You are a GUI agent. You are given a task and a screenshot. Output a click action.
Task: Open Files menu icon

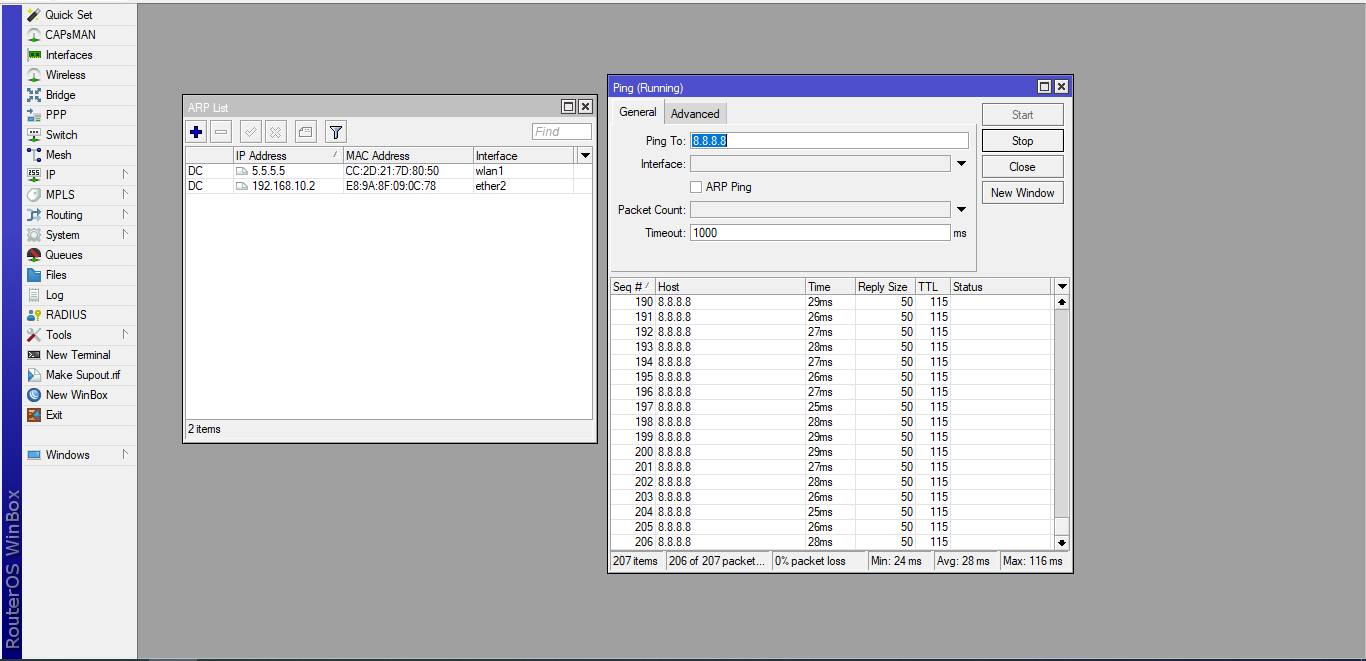pos(34,275)
